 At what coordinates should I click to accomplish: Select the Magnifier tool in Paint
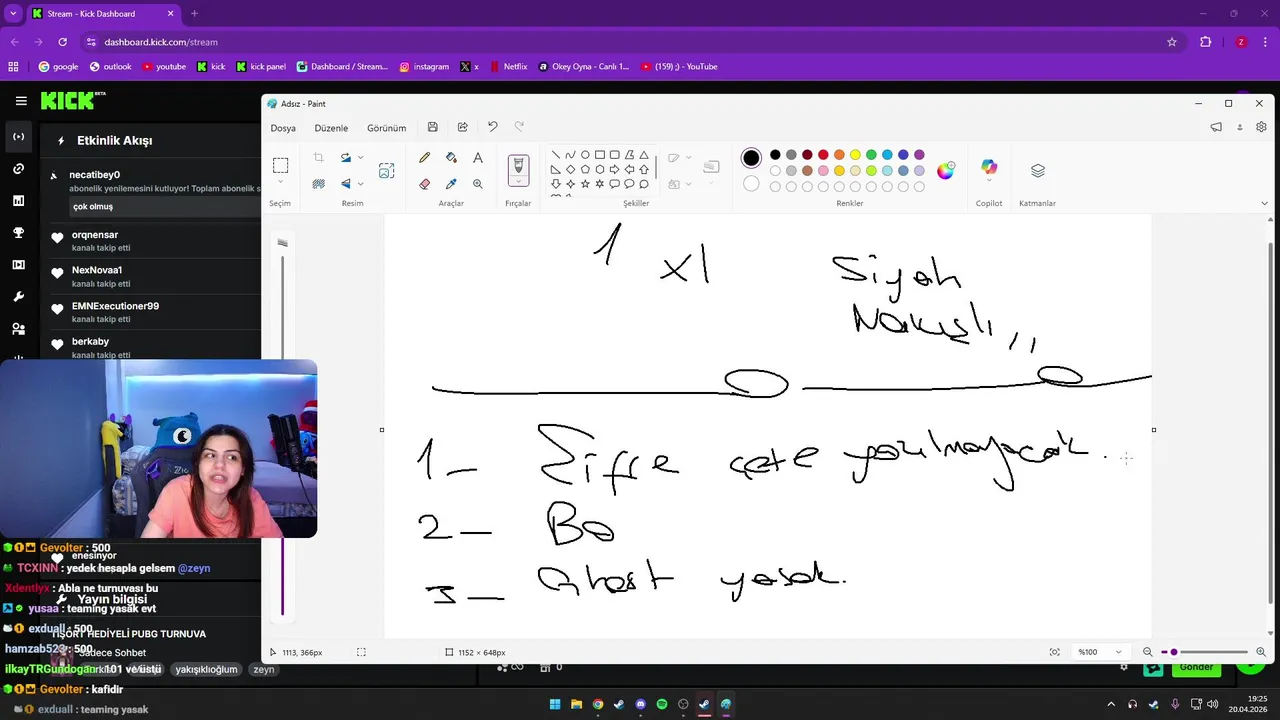point(478,184)
